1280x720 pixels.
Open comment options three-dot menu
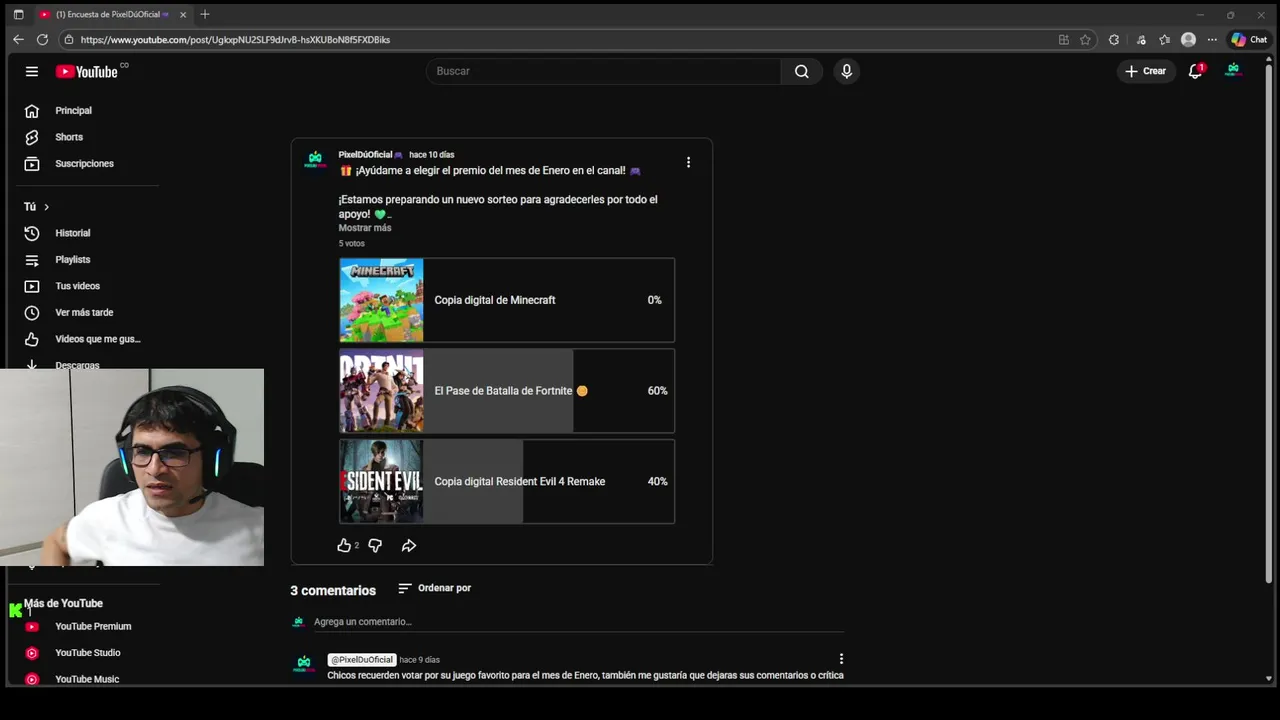[841, 659]
